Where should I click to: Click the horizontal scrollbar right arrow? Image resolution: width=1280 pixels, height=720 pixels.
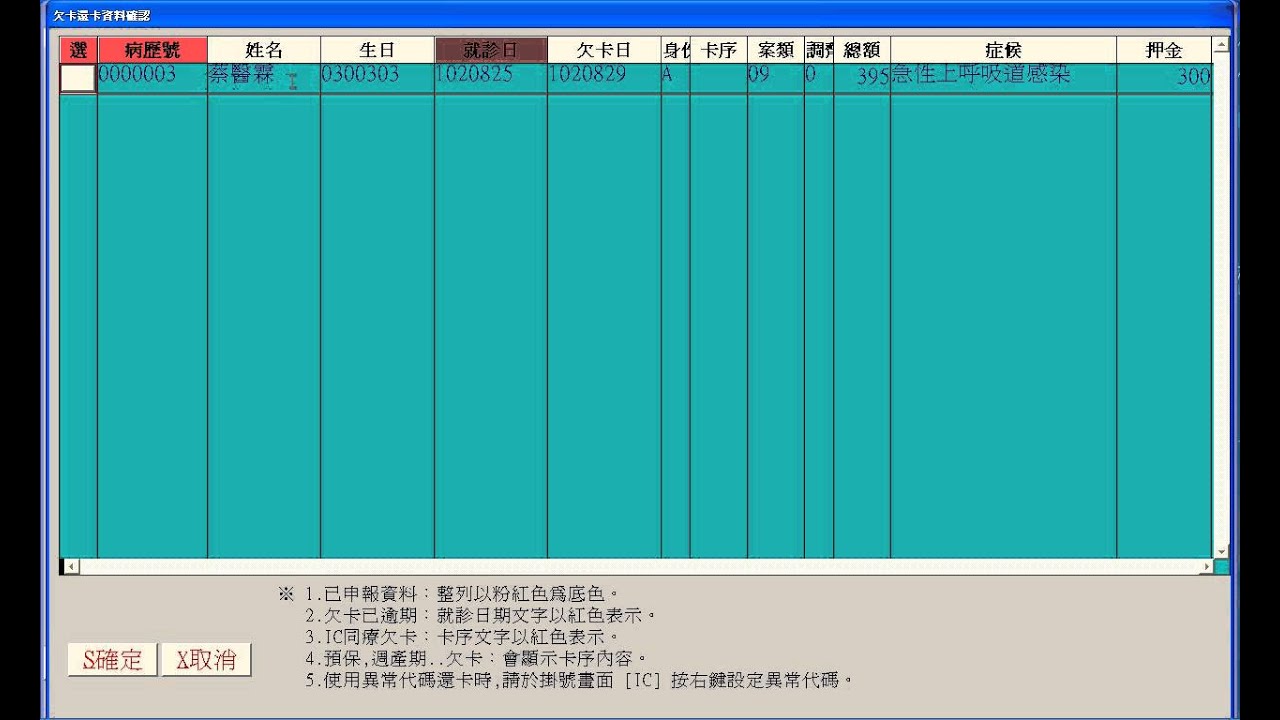click(x=1206, y=566)
